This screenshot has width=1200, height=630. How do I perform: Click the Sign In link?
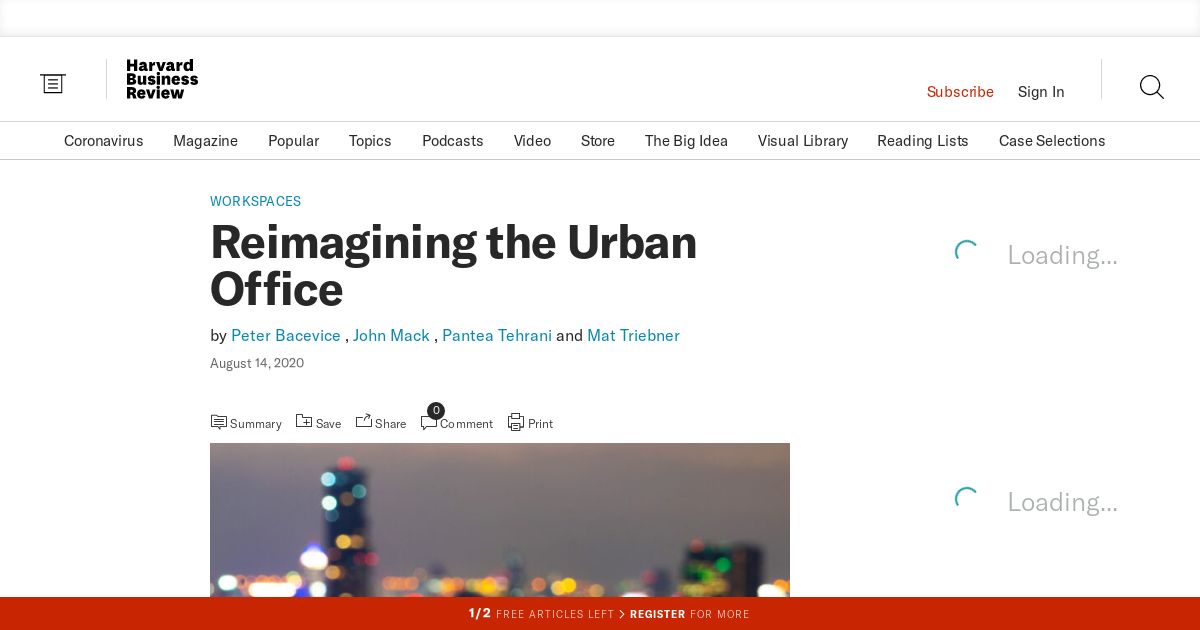click(x=1041, y=92)
